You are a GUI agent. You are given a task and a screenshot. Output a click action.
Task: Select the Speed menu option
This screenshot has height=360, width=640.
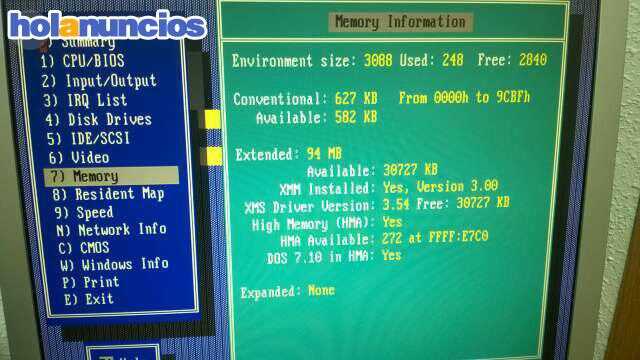[84, 212]
